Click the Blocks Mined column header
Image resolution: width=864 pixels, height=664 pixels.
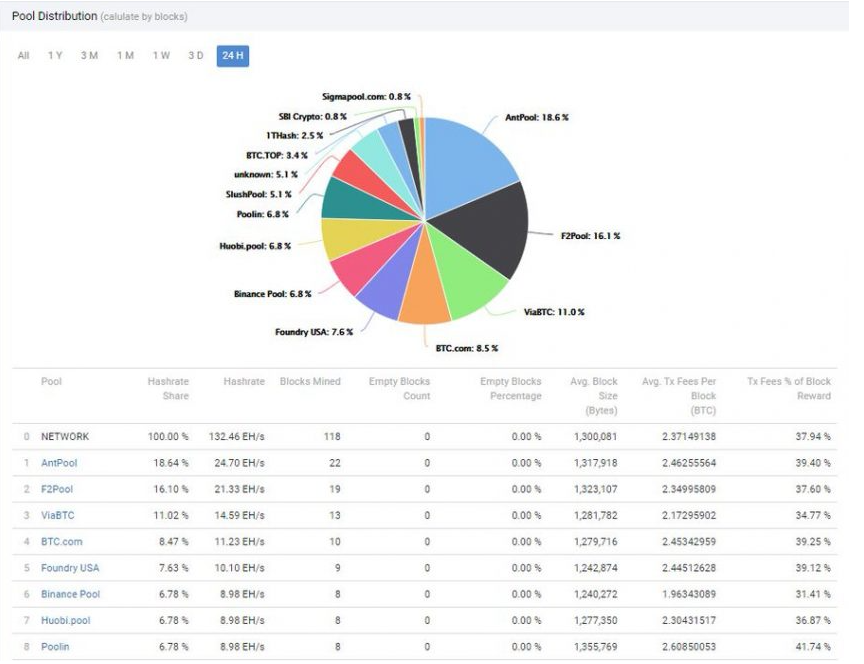[310, 381]
